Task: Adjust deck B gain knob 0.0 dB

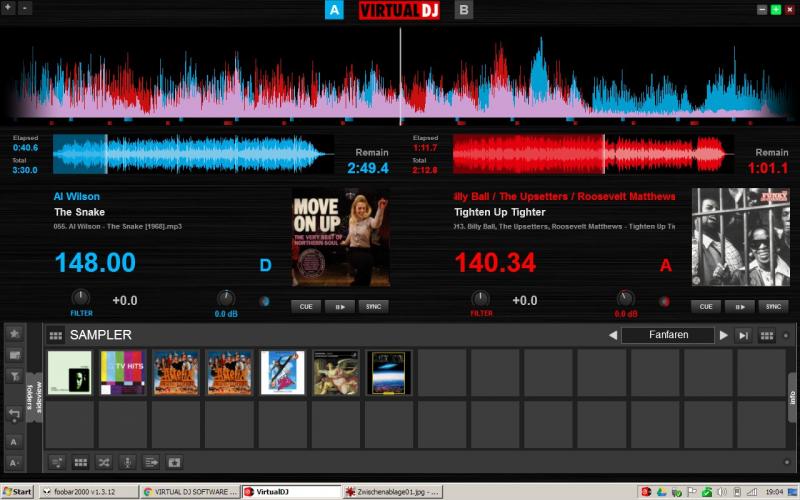Action: pos(626,298)
